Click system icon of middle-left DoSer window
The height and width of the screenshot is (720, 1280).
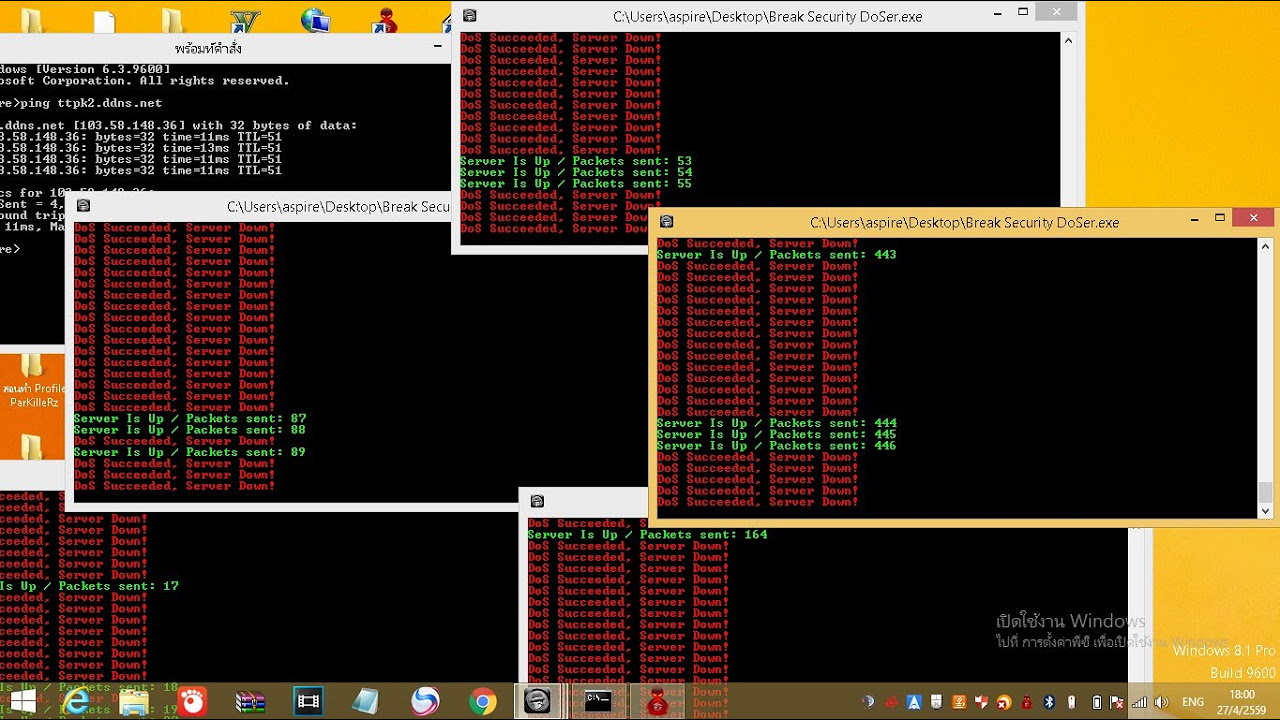[84, 206]
